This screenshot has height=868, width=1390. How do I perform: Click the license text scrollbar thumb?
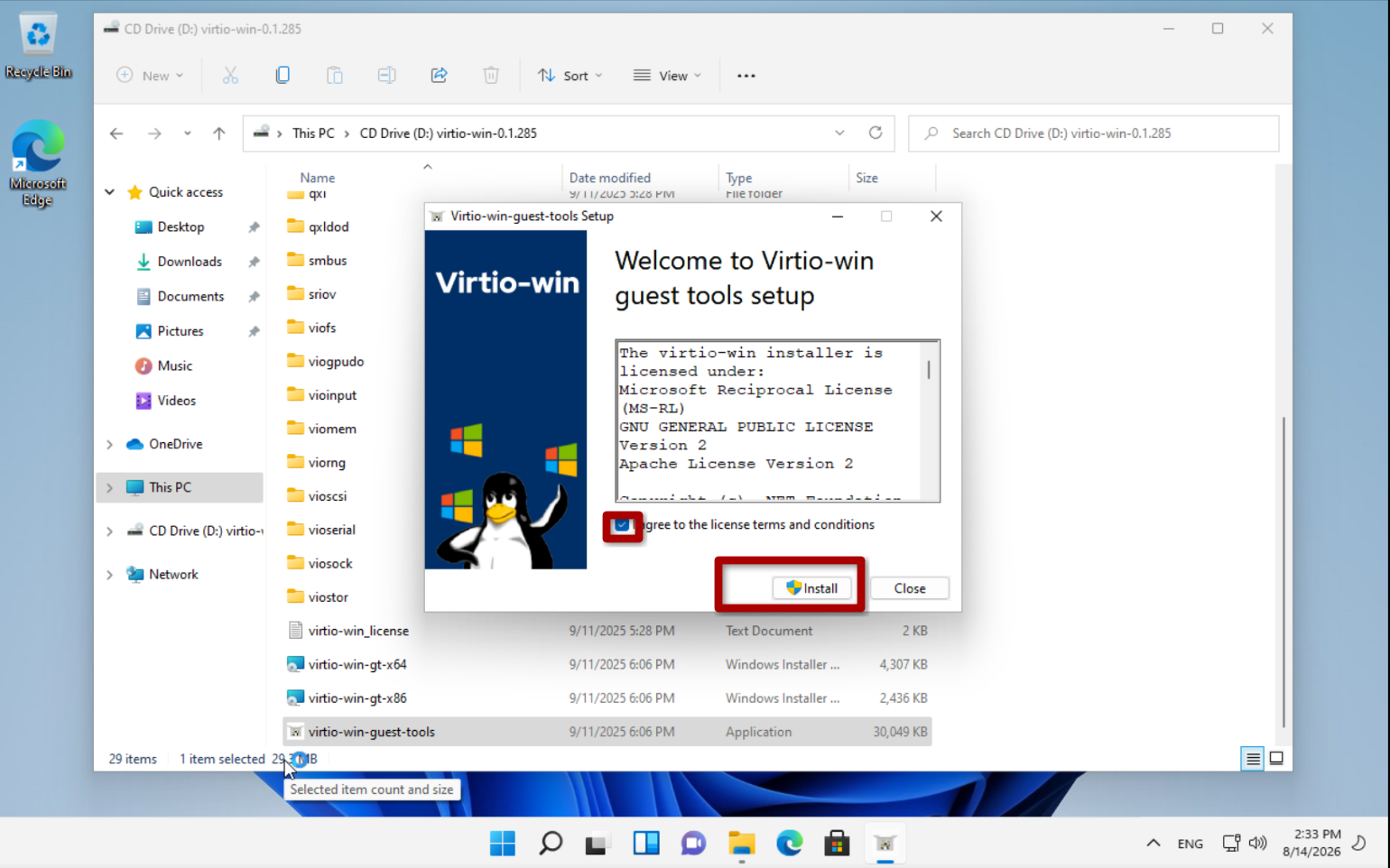929,370
